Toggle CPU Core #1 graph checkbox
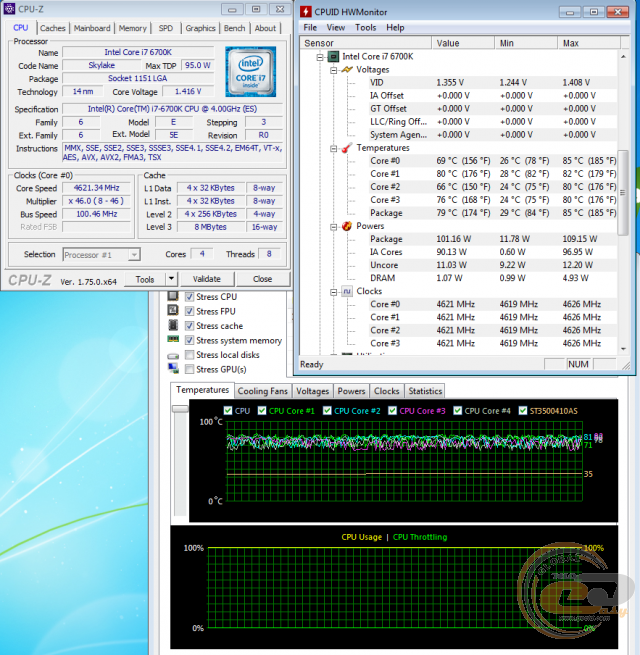This screenshot has height=655, width=640. [262, 411]
